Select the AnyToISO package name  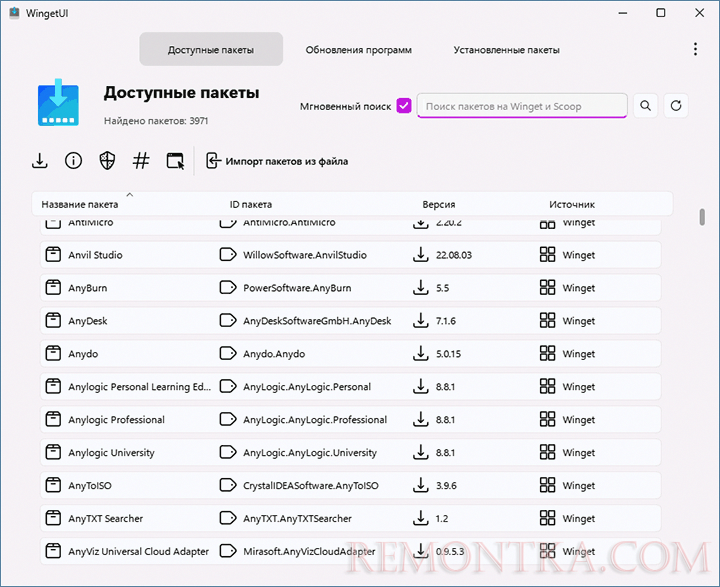[90, 486]
